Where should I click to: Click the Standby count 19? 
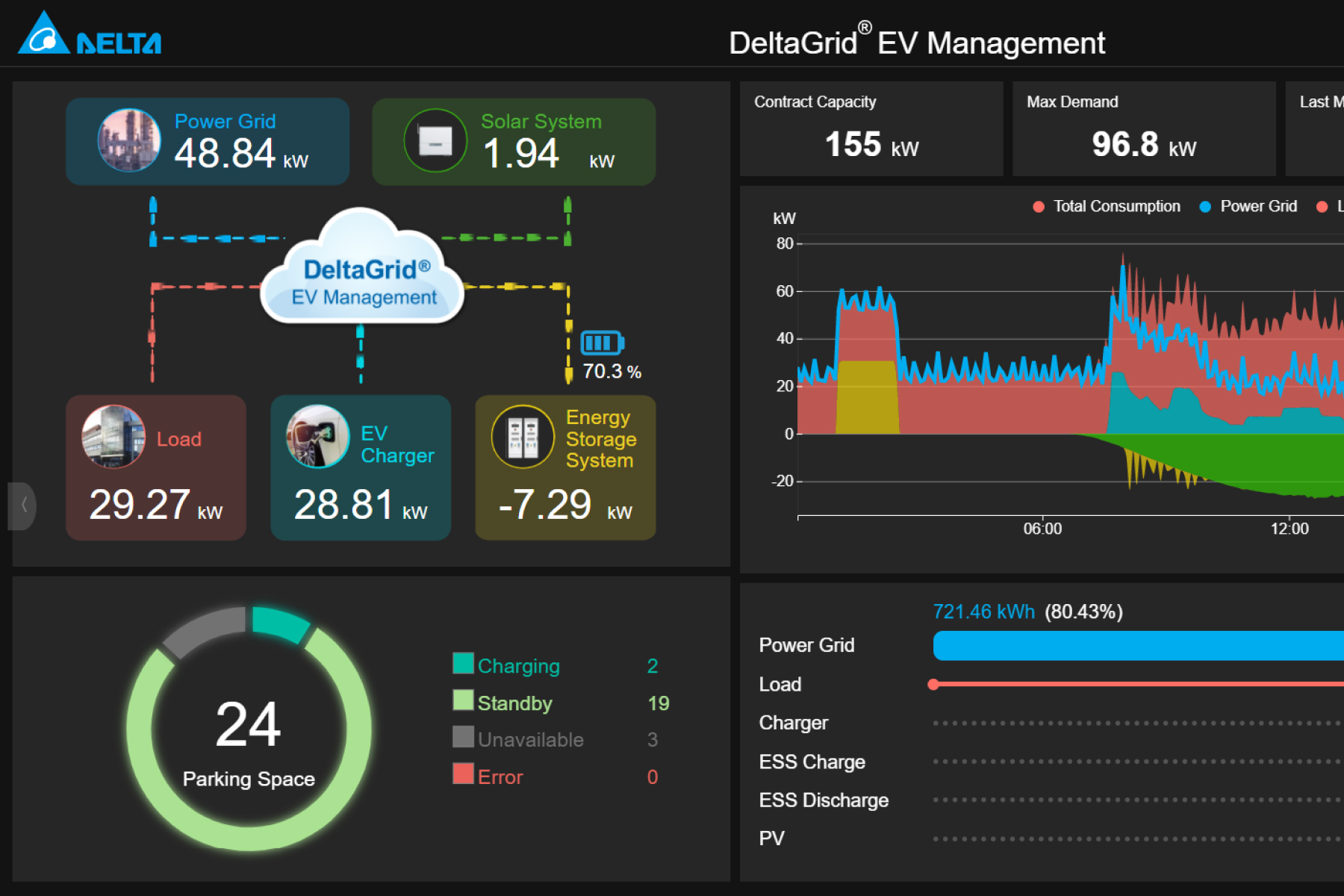(659, 703)
